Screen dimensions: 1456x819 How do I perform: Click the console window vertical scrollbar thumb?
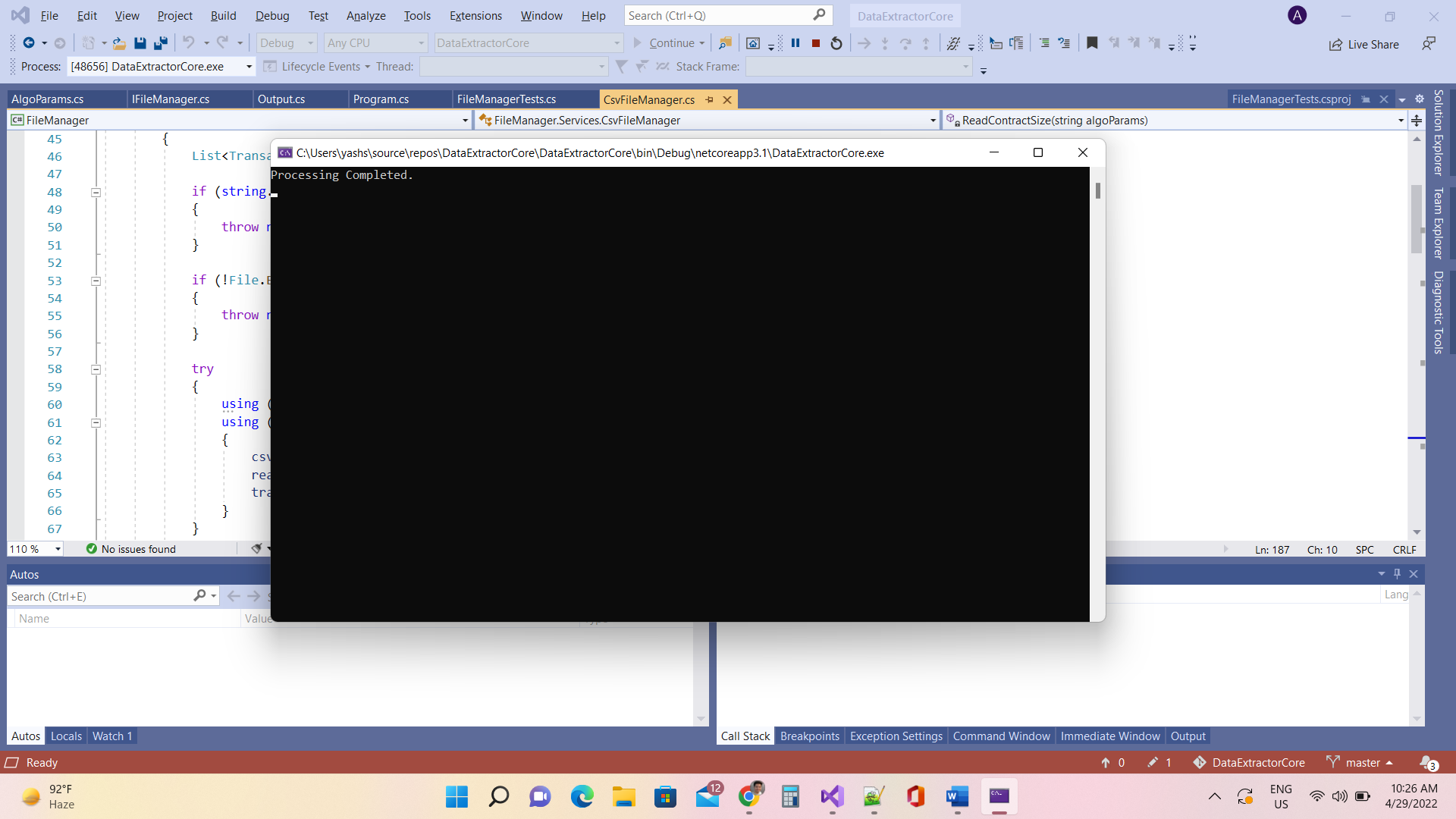(1097, 190)
